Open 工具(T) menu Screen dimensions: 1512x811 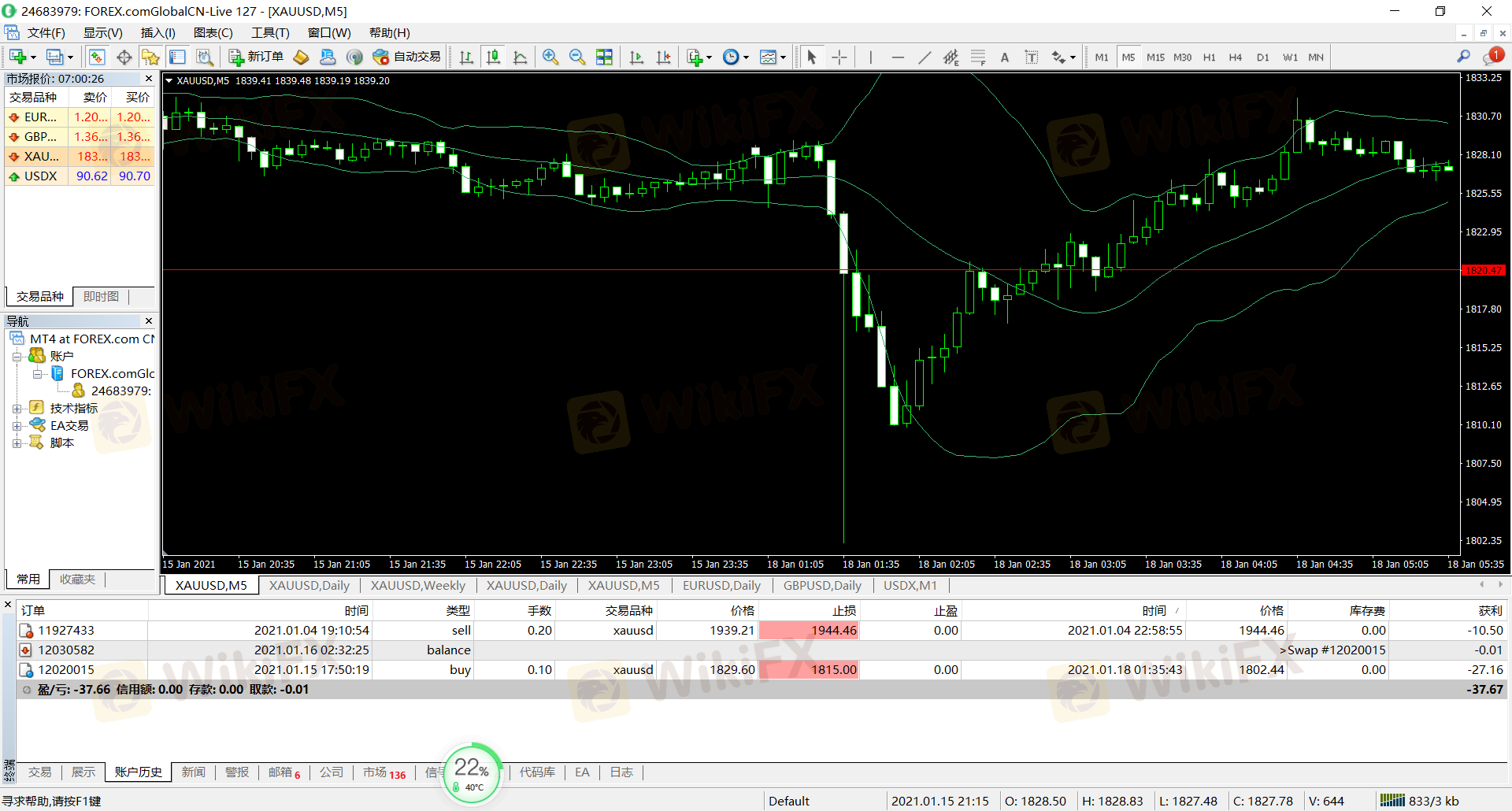pyautogui.click(x=270, y=32)
